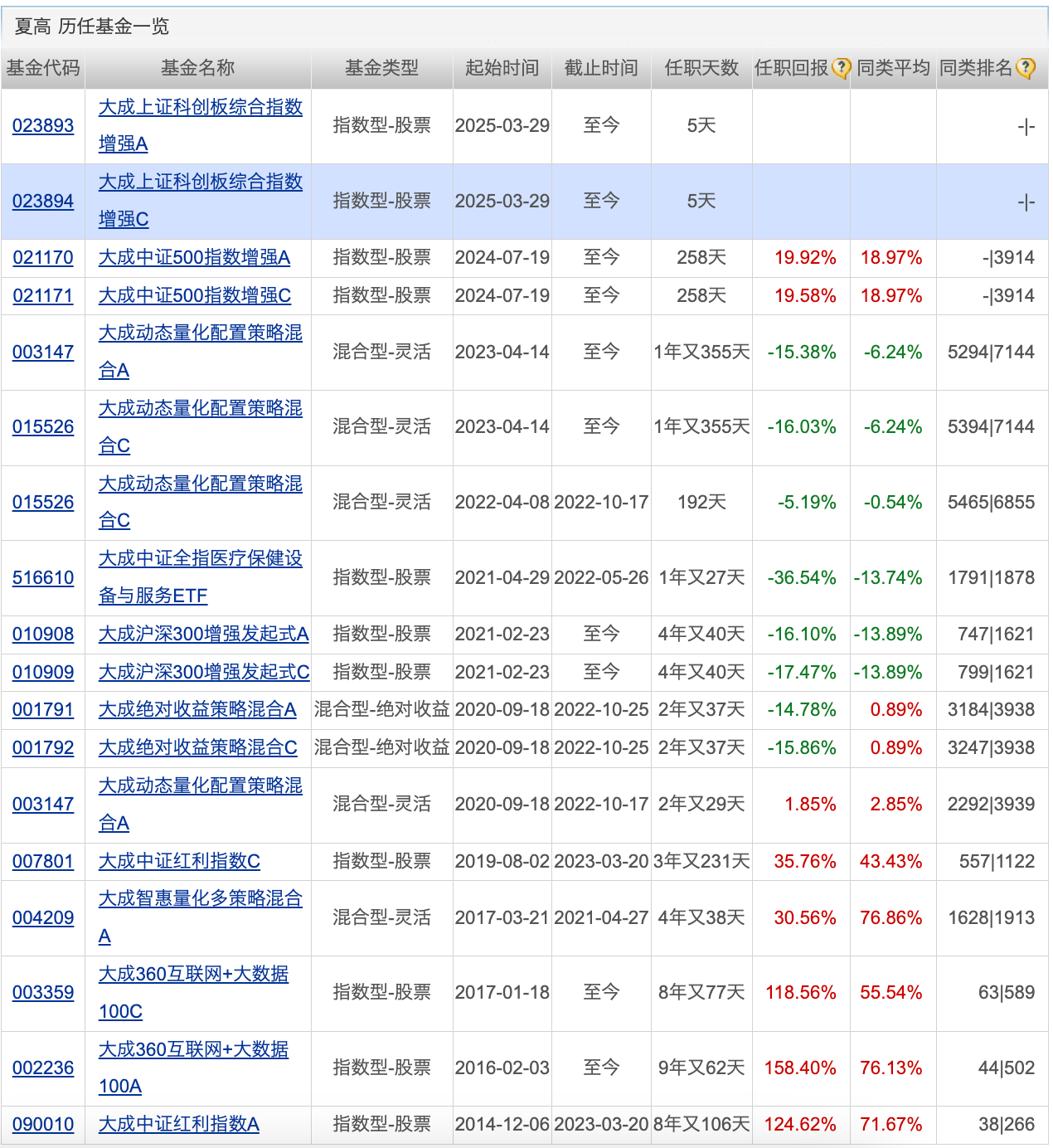Viewport: 1053px width, 1148px height.
Task: Select the -36.54% return value
Action: pos(802,578)
